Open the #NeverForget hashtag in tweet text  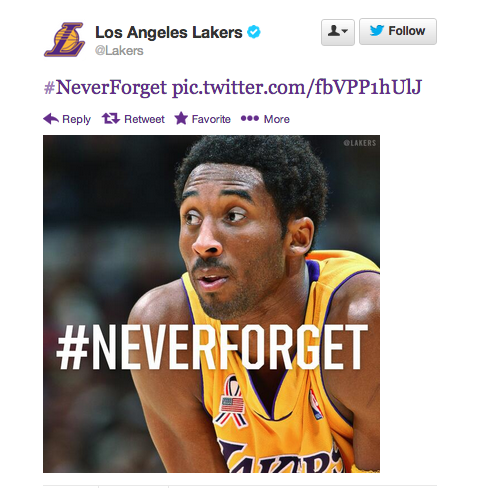pos(105,88)
